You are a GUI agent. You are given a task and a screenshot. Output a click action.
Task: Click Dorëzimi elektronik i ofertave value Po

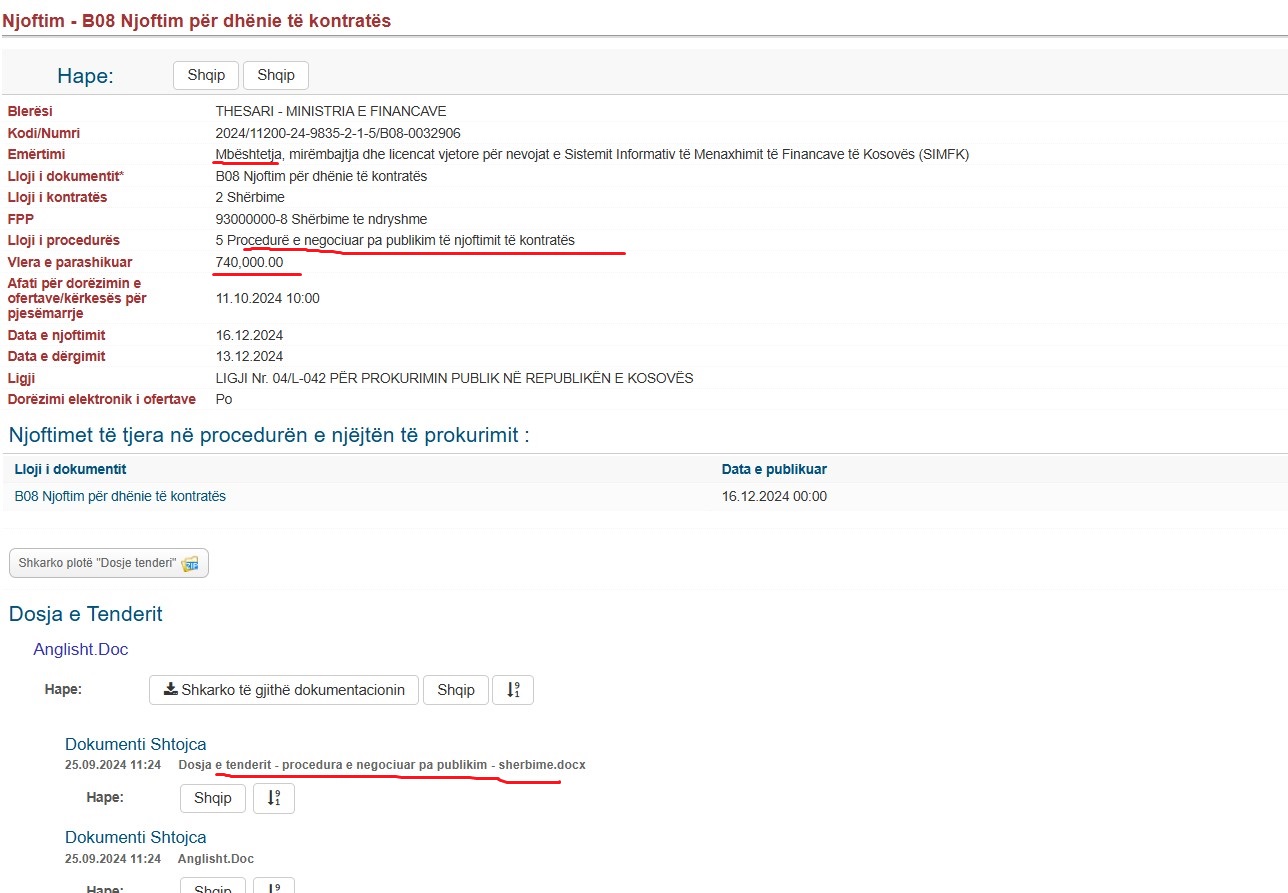click(x=224, y=399)
